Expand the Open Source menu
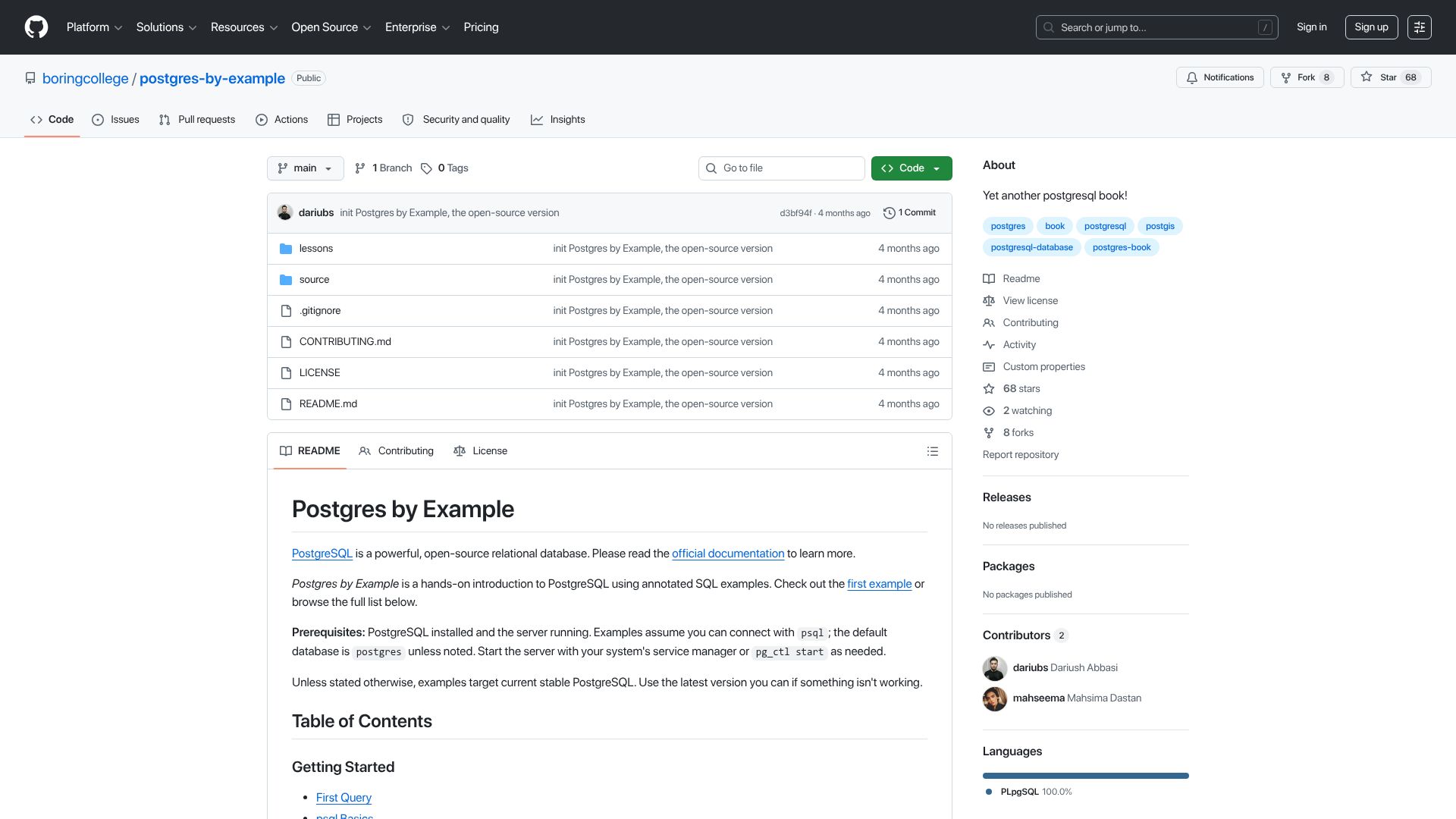This screenshot has width=1456, height=819. pyautogui.click(x=331, y=27)
